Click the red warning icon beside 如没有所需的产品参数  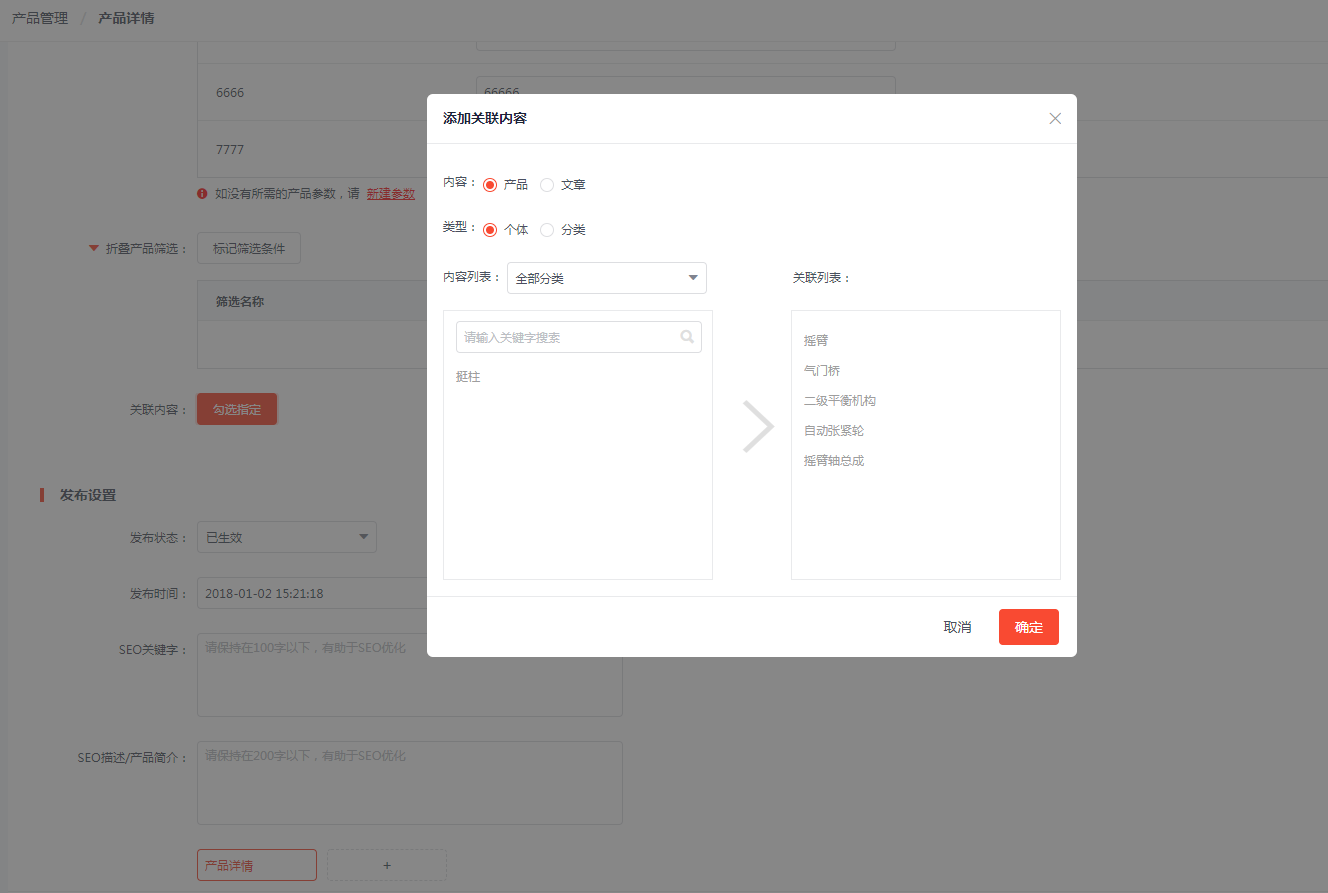tap(202, 194)
